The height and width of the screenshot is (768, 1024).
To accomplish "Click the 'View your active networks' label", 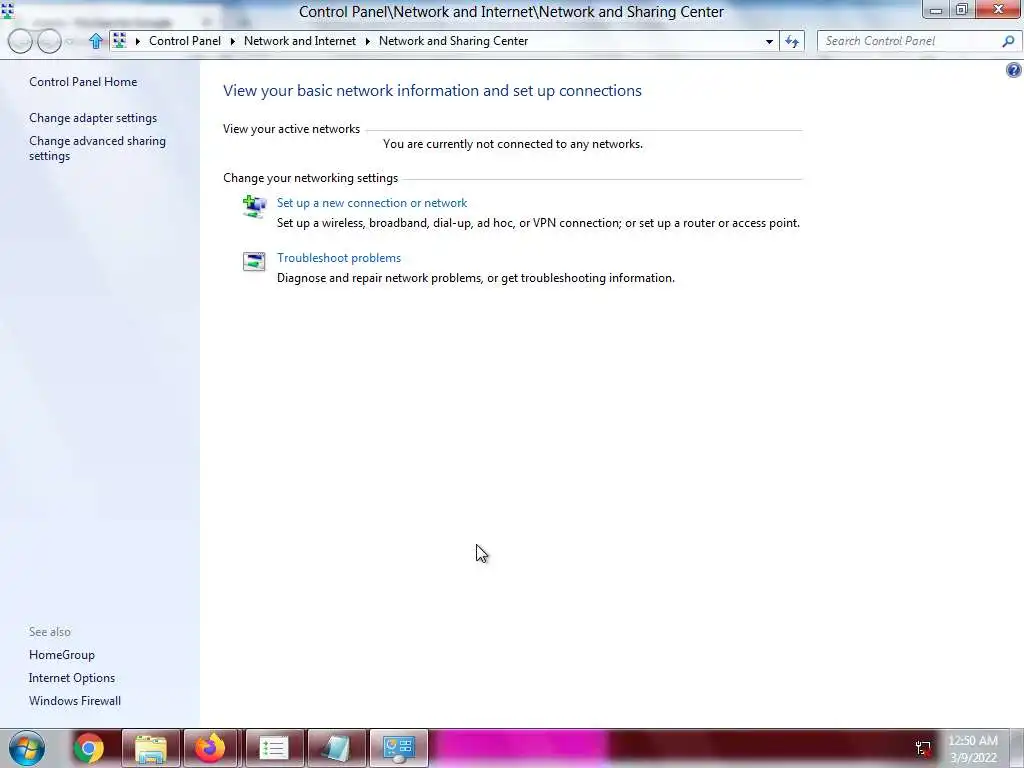I will [291, 129].
